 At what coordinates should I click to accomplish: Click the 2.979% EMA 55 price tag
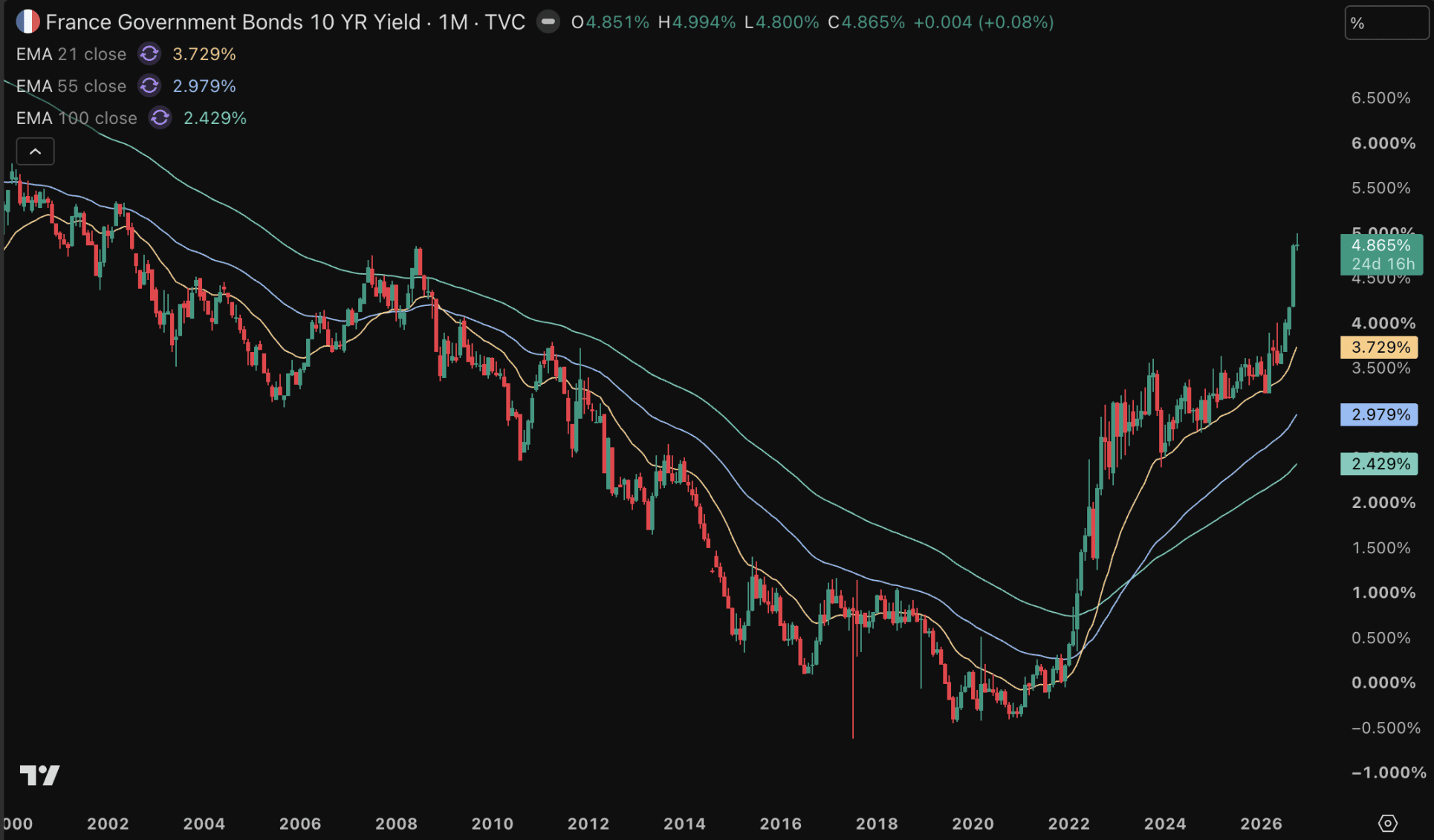click(1379, 414)
